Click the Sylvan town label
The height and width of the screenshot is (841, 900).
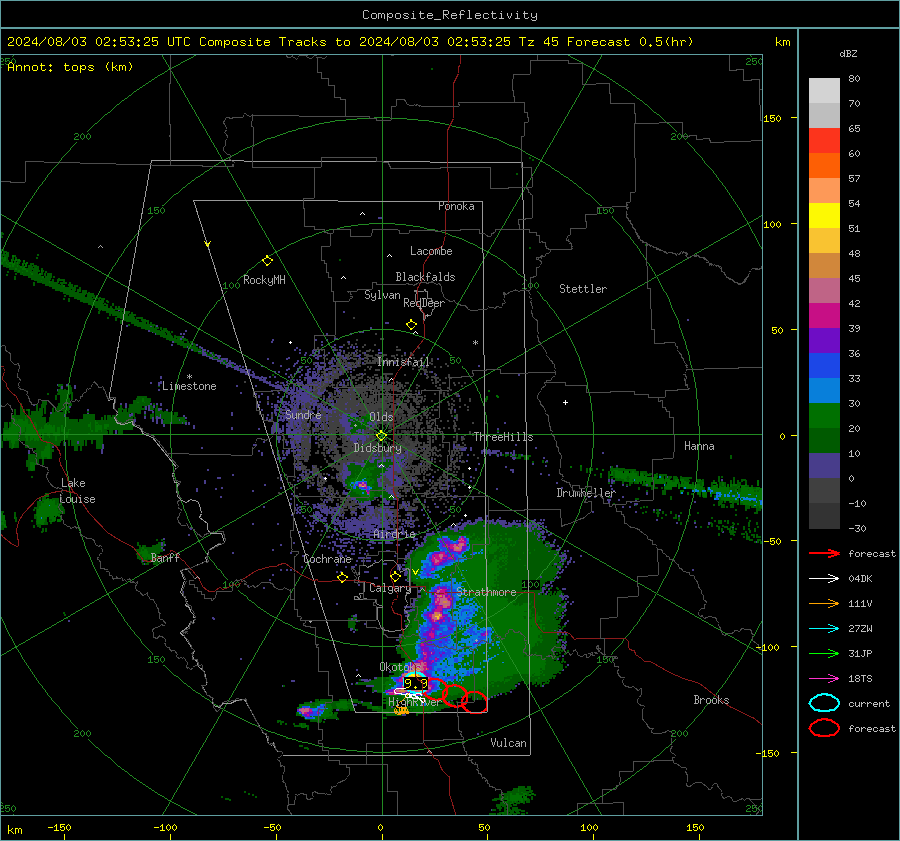(382, 295)
